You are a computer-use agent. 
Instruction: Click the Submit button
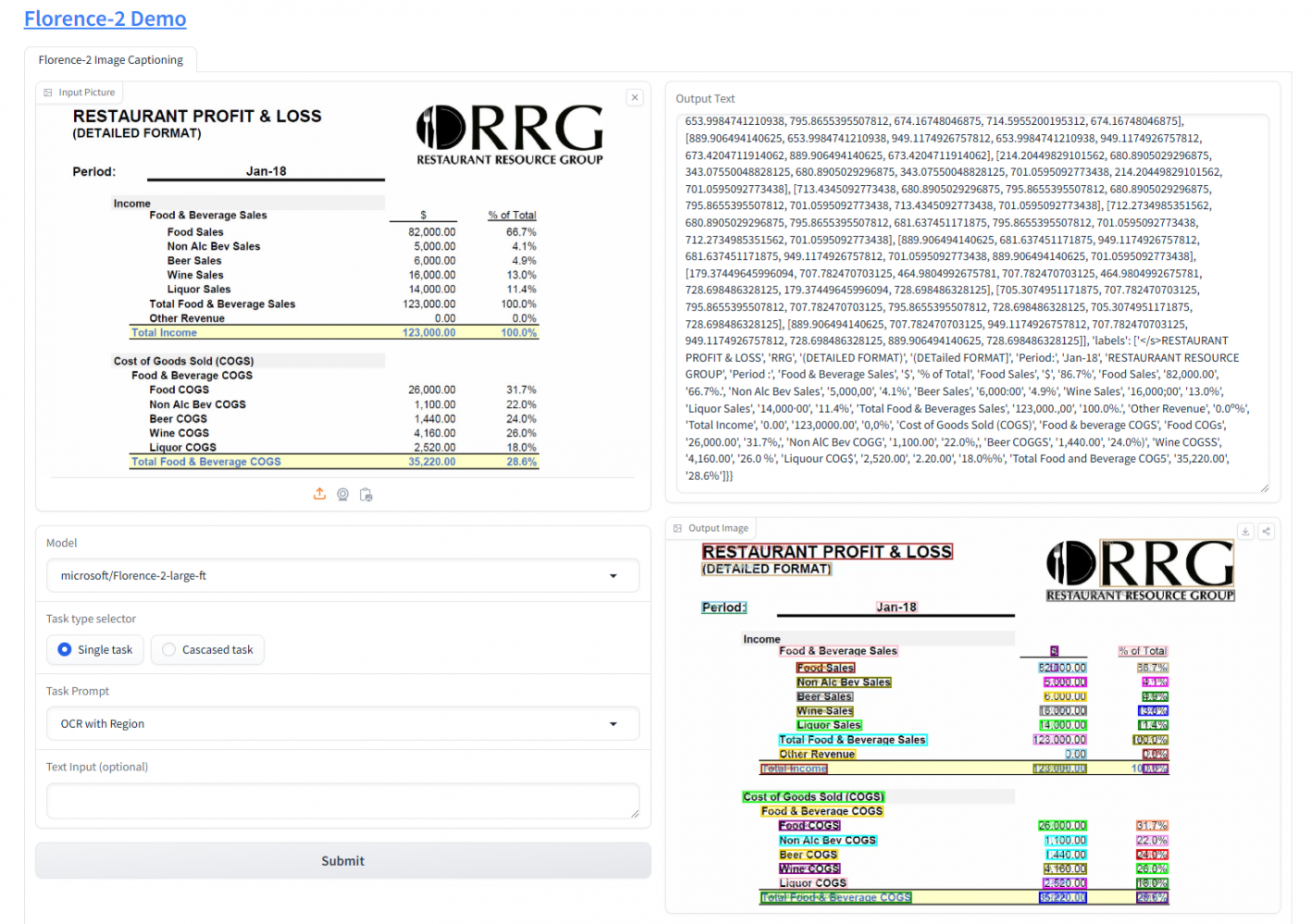click(x=342, y=860)
